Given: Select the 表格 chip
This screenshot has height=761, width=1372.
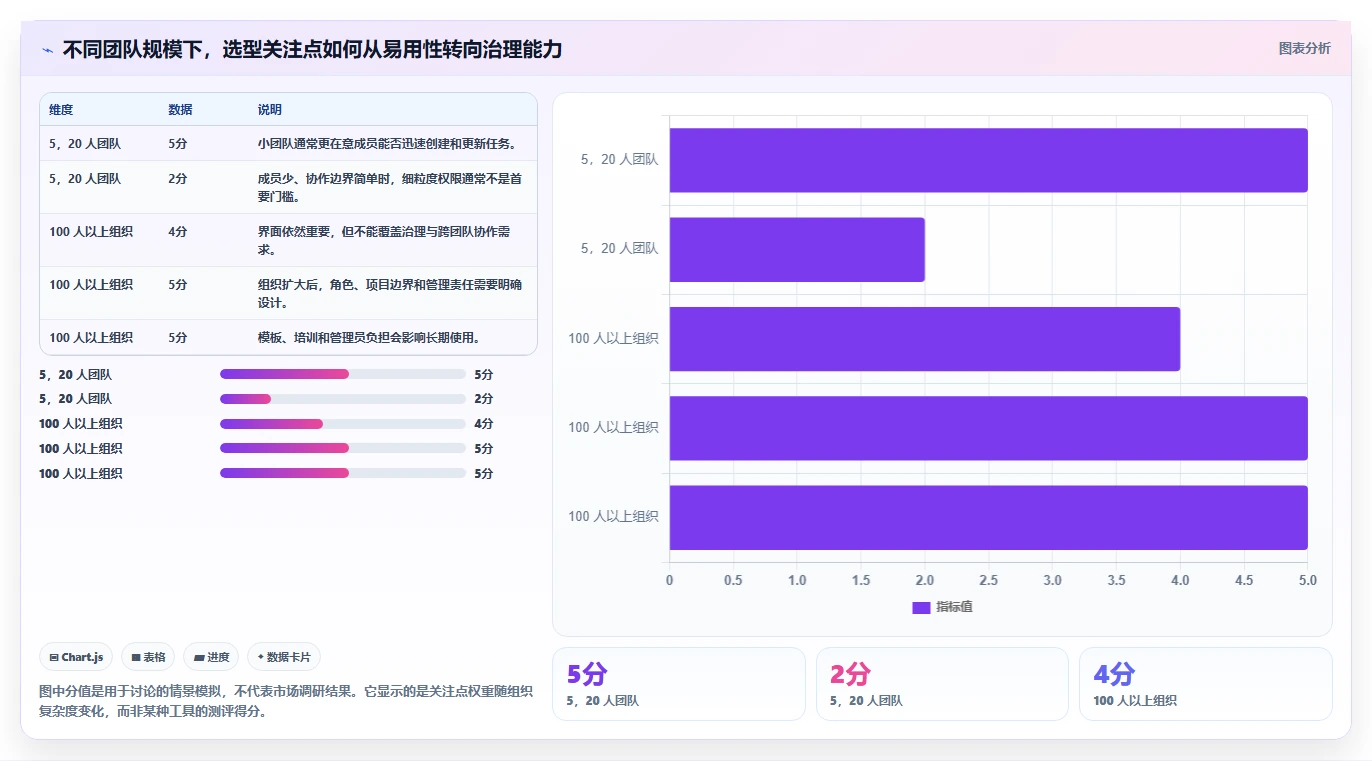Looking at the screenshot, I should point(148,657).
